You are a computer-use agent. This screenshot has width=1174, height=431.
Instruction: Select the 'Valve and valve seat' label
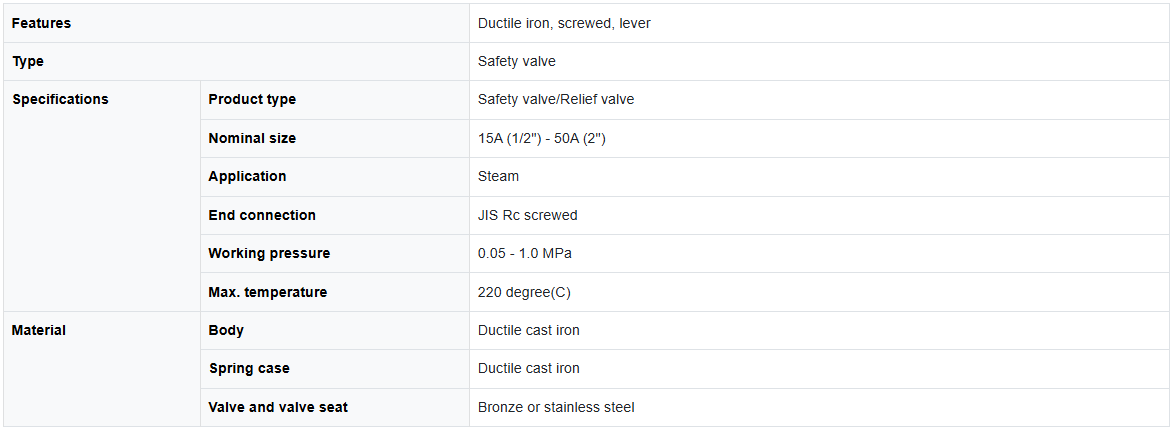pos(278,407)
